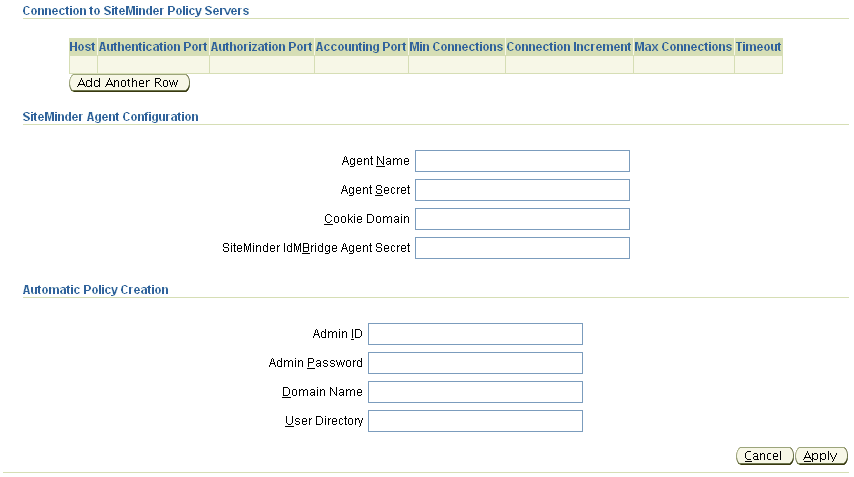Click the Authorization Port column header
854x477 pixels.
pyautogui.click(x=261, y=47)
